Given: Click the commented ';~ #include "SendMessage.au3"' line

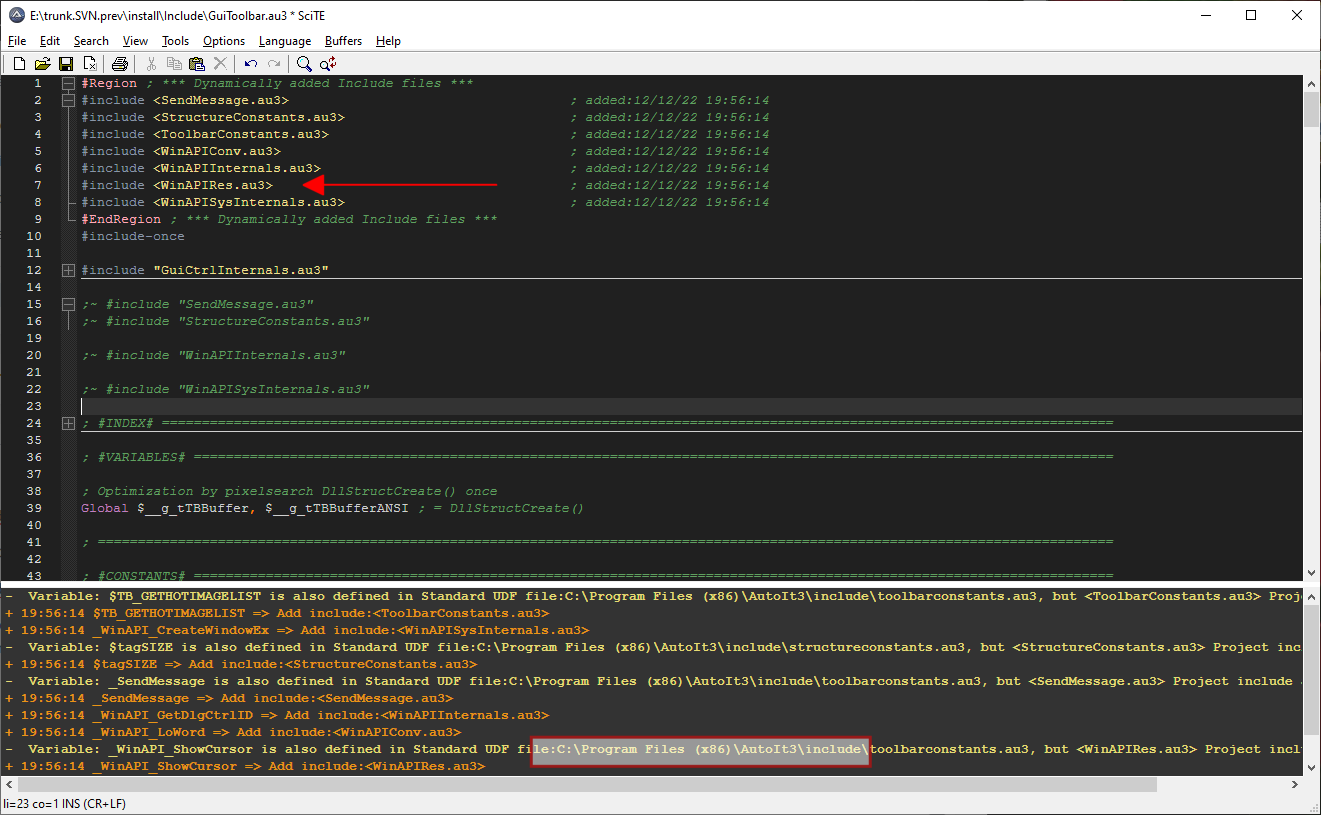Looking at the screenshot, I should tap(197, 305).
